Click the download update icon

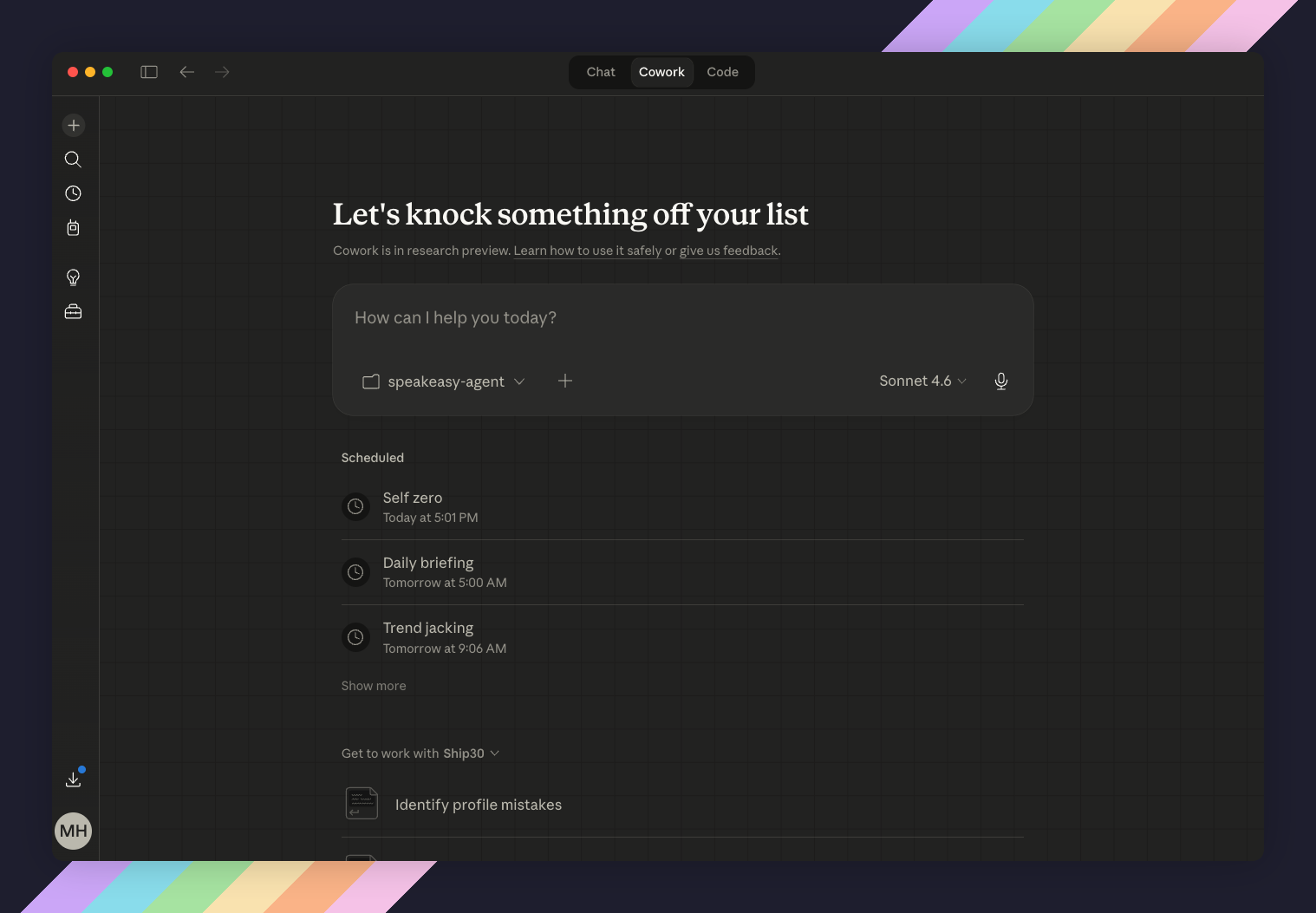(74, 779)
